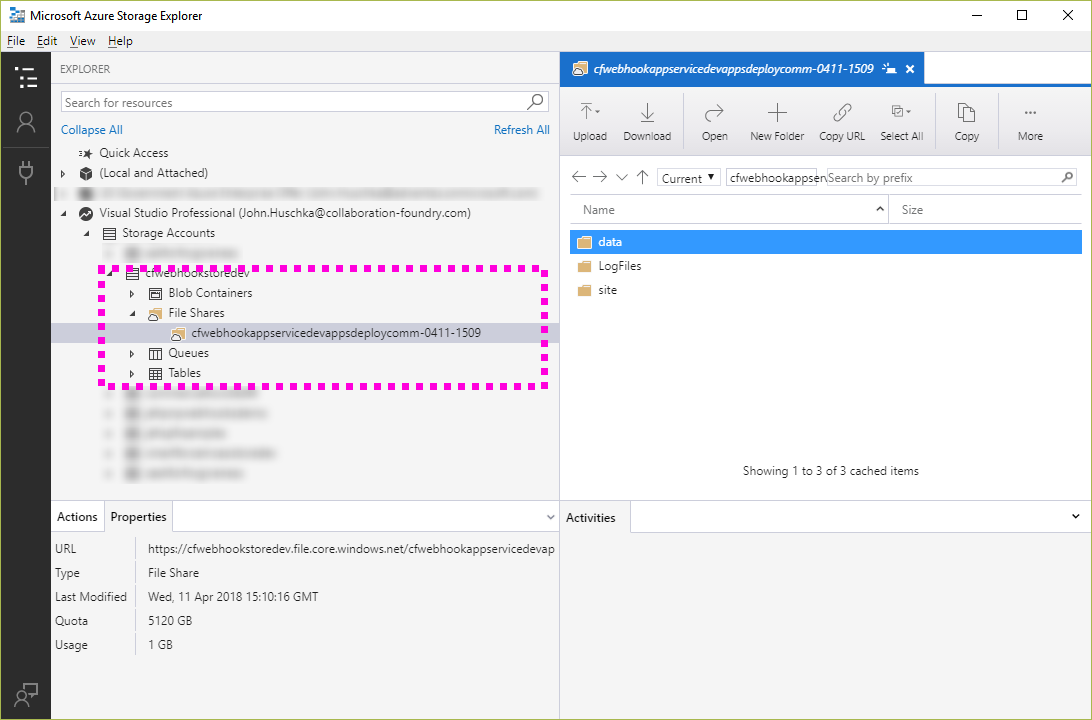1092x720 pixels.
Task: Expand the Tables node
Action: 132,374
